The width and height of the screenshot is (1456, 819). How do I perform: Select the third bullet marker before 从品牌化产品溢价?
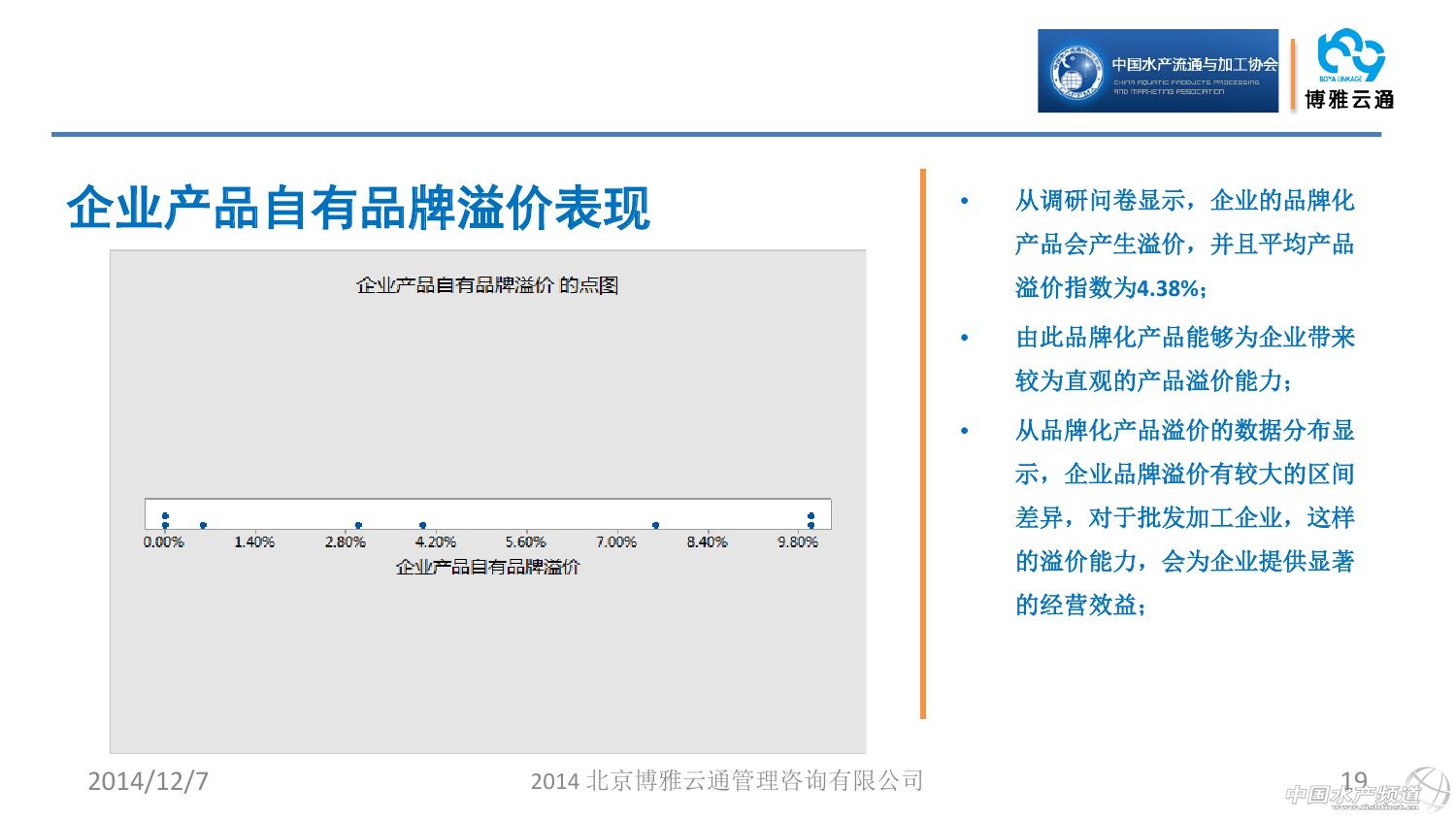(x=964, y=431)
